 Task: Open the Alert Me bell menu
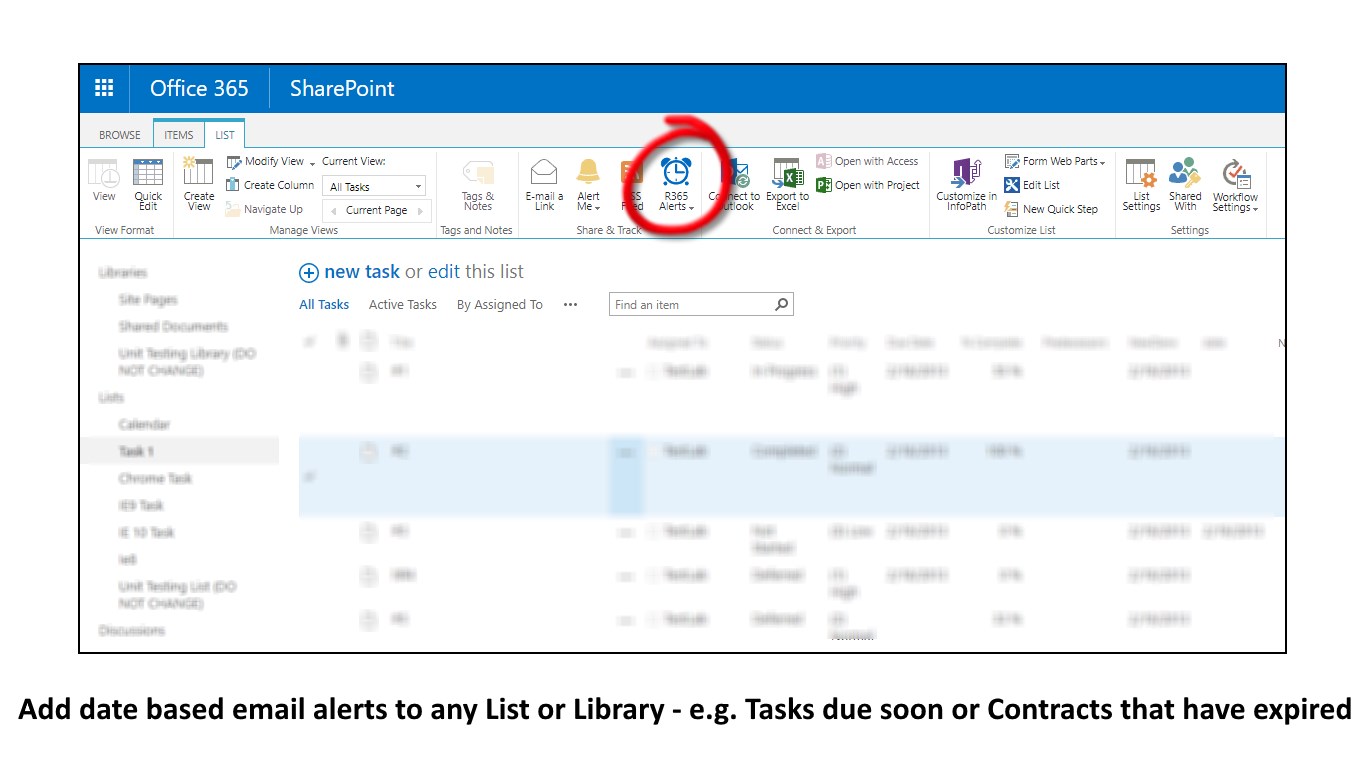click(x=589, y=185)
